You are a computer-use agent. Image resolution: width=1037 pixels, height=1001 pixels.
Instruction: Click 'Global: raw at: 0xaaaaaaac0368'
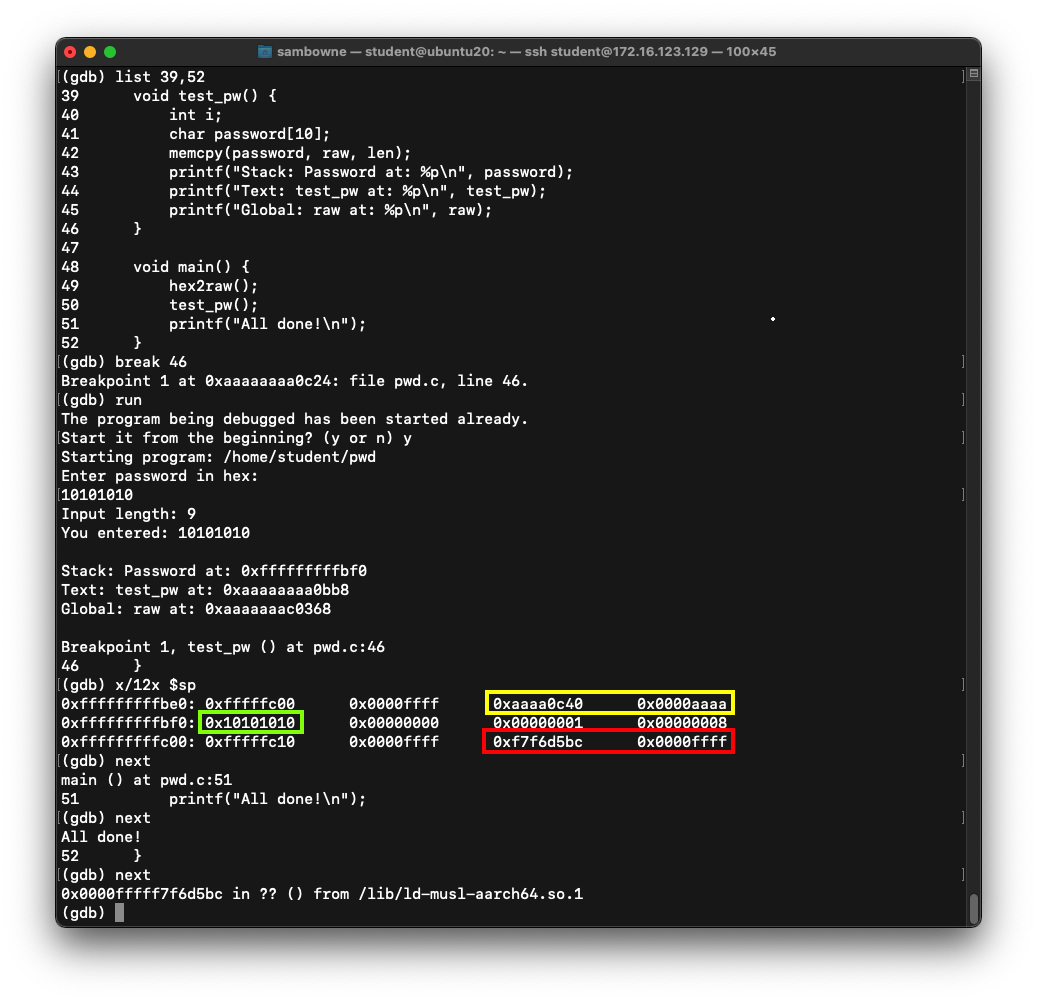tap(196, 610)
